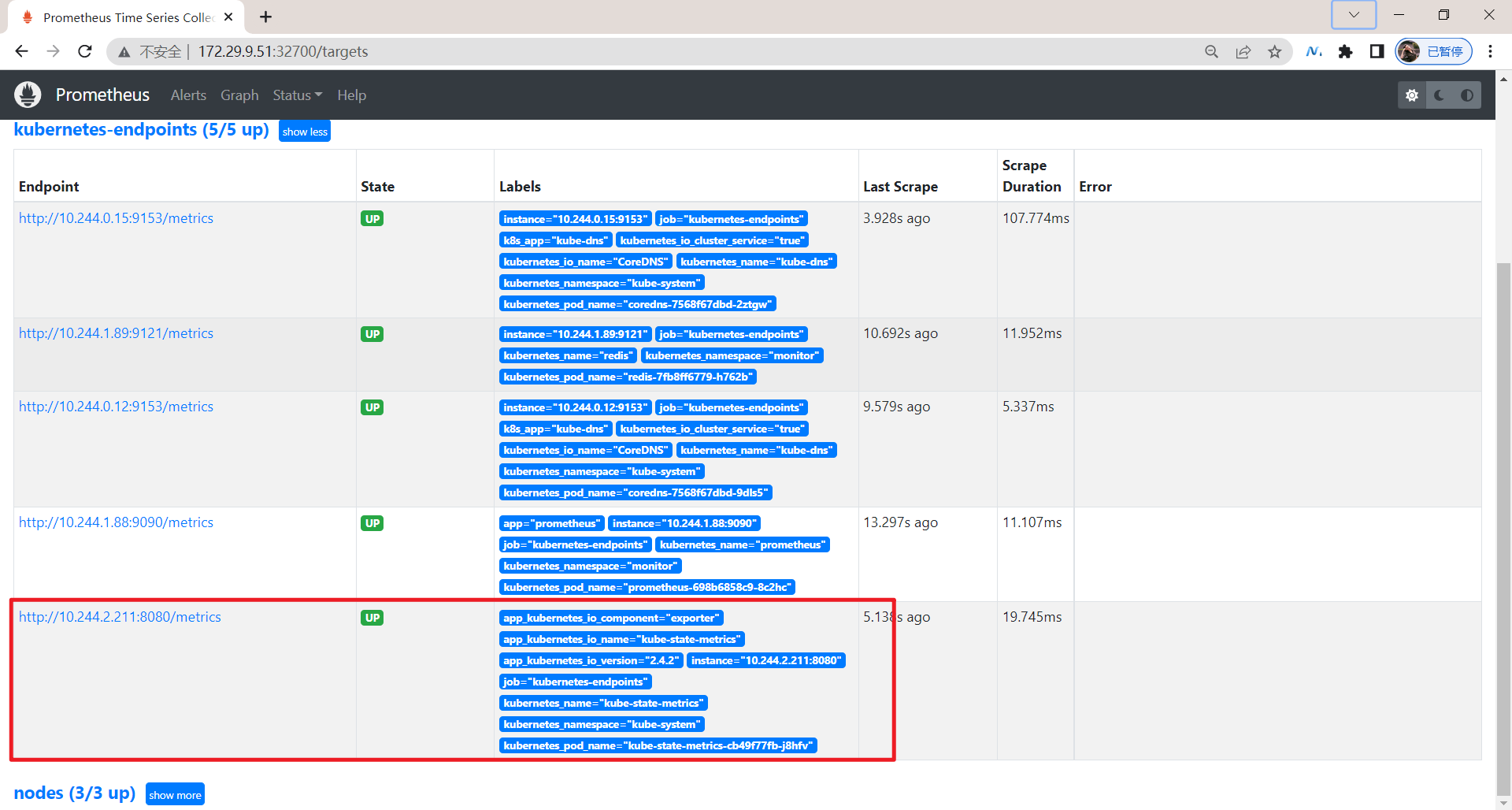The height and width of the screenshot is (810, 1512).
Task: Click scrape duration 107.774ms
Action: (x=1036, y=218)
